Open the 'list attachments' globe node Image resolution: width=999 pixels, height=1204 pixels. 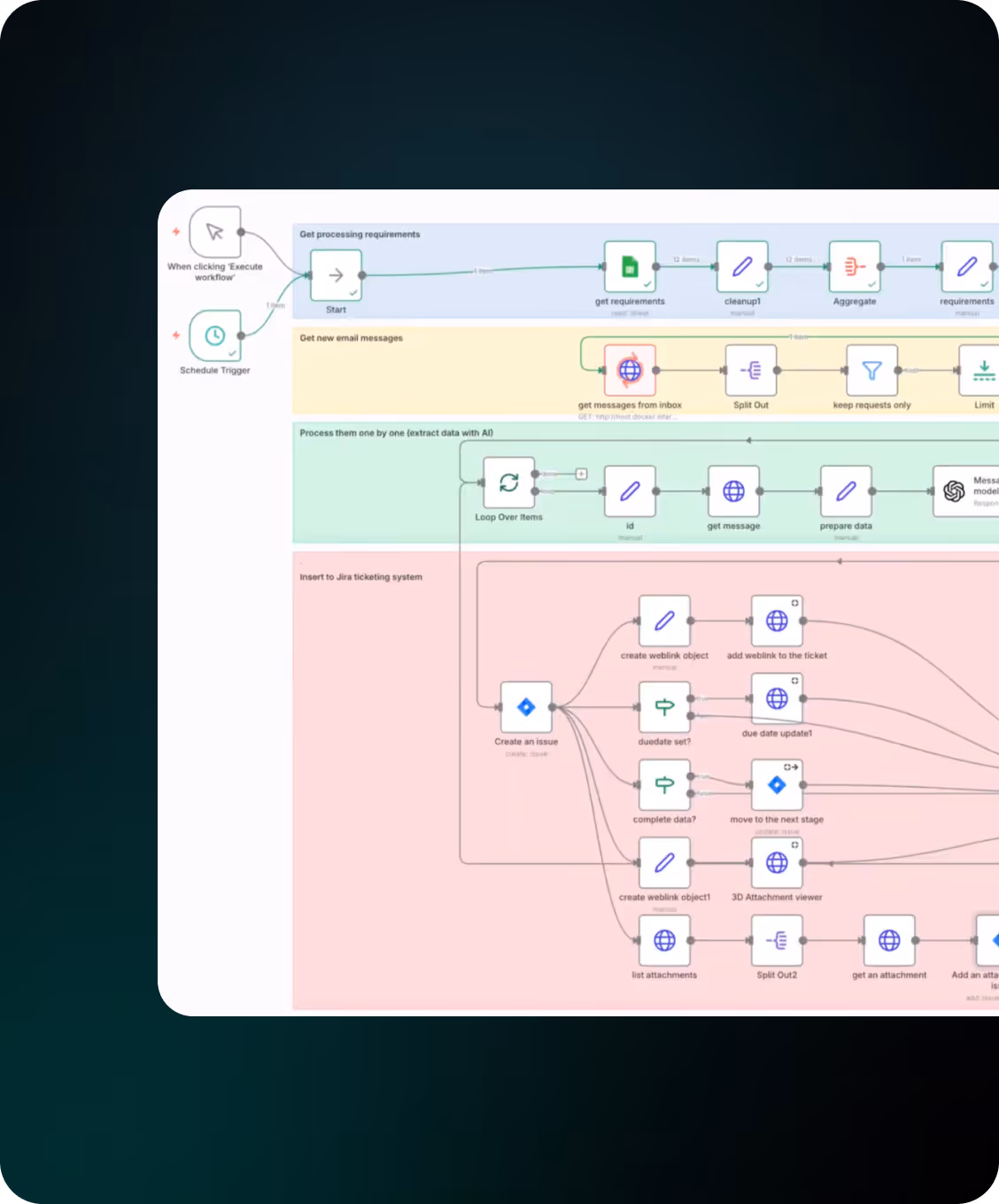tap(664, 940)
